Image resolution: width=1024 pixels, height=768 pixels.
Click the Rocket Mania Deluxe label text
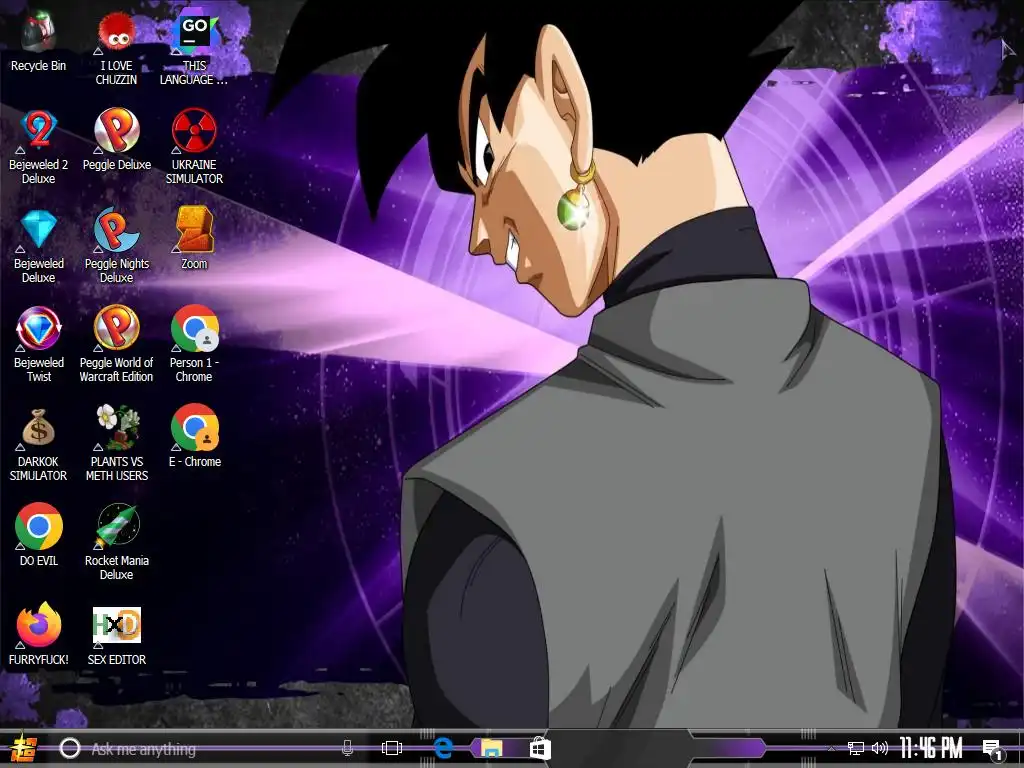point(117,568)
